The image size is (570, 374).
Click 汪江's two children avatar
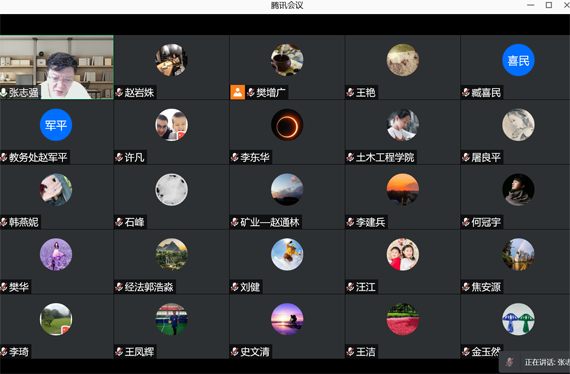pos(403,254)
